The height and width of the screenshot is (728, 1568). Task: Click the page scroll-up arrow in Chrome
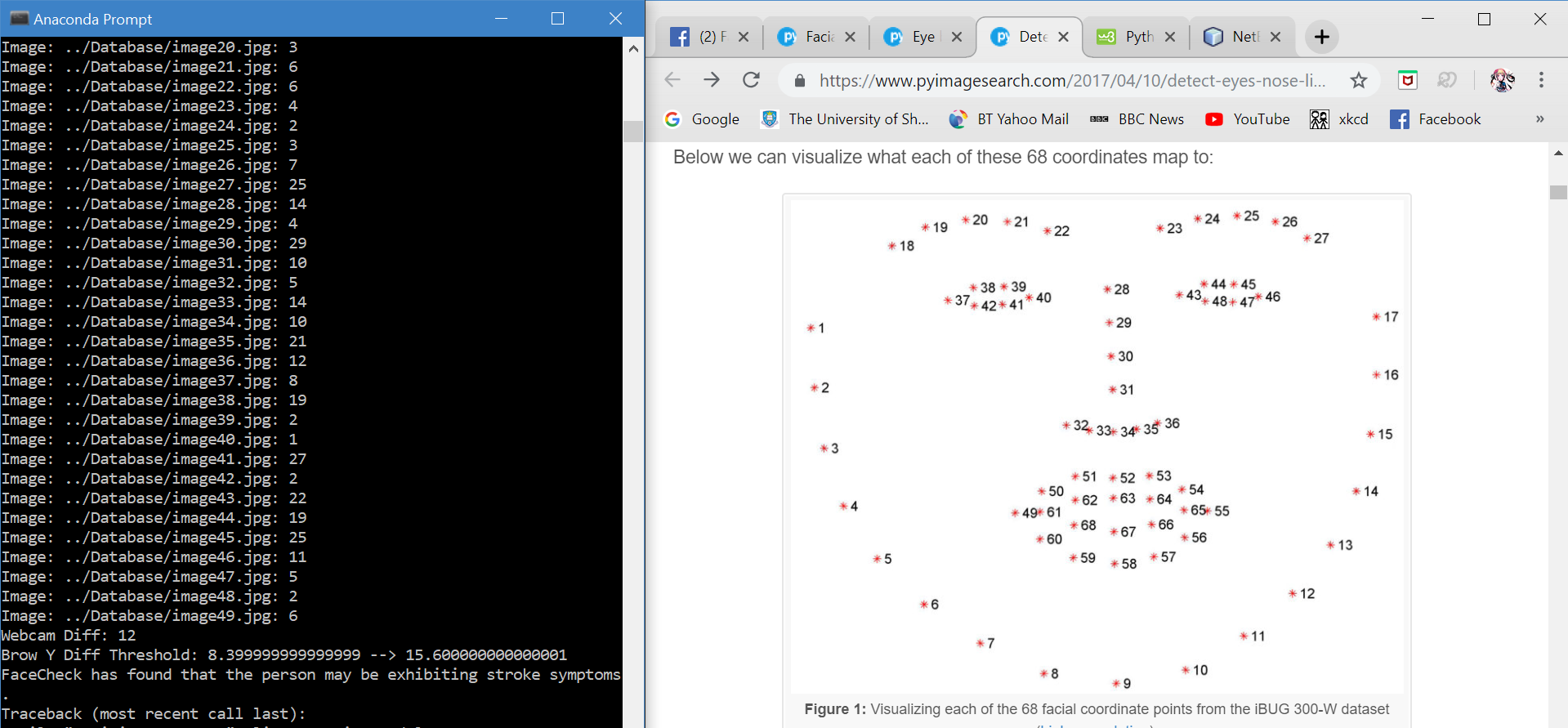point(1558,153)
